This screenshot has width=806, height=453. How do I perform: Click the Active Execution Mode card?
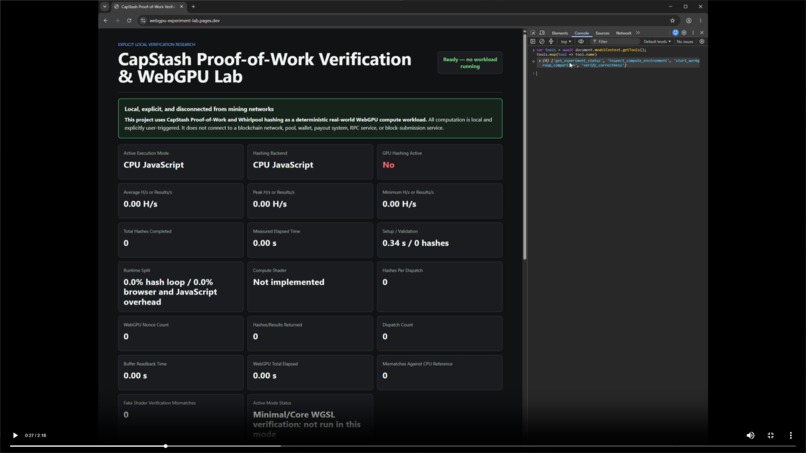click(x=180, y=162)
